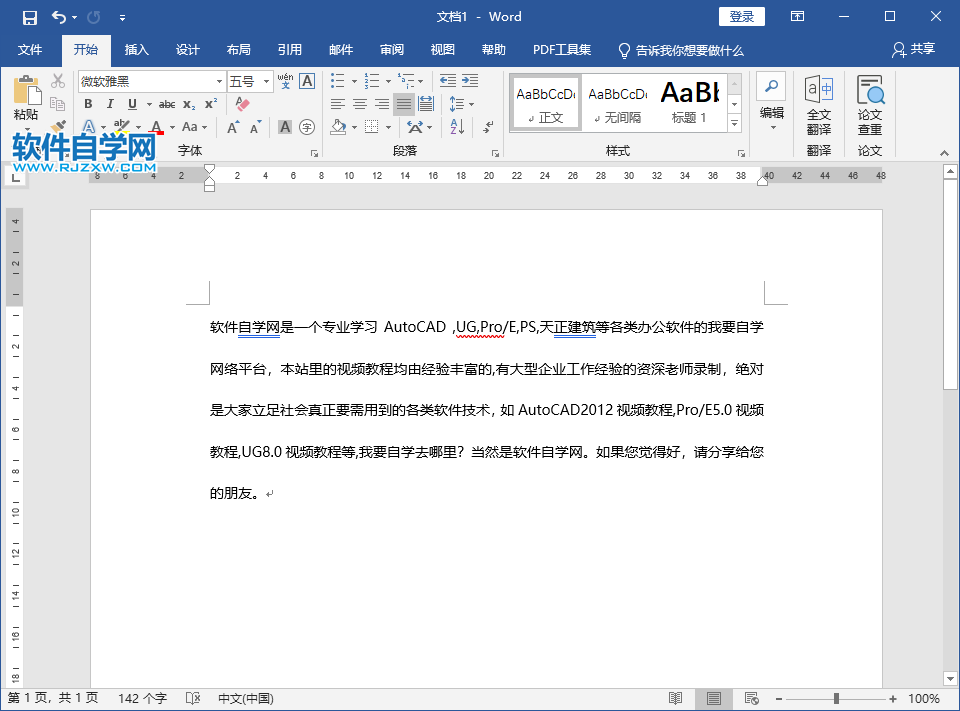
Task: Toggle right text alignment
Action: pyautogui.click(x=380, y=104)
